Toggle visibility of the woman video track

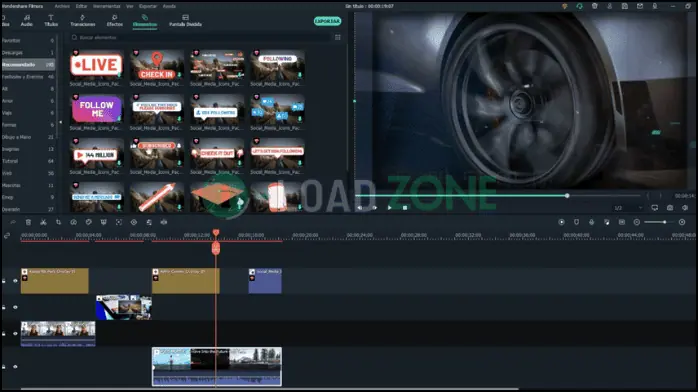click(15, 333)
